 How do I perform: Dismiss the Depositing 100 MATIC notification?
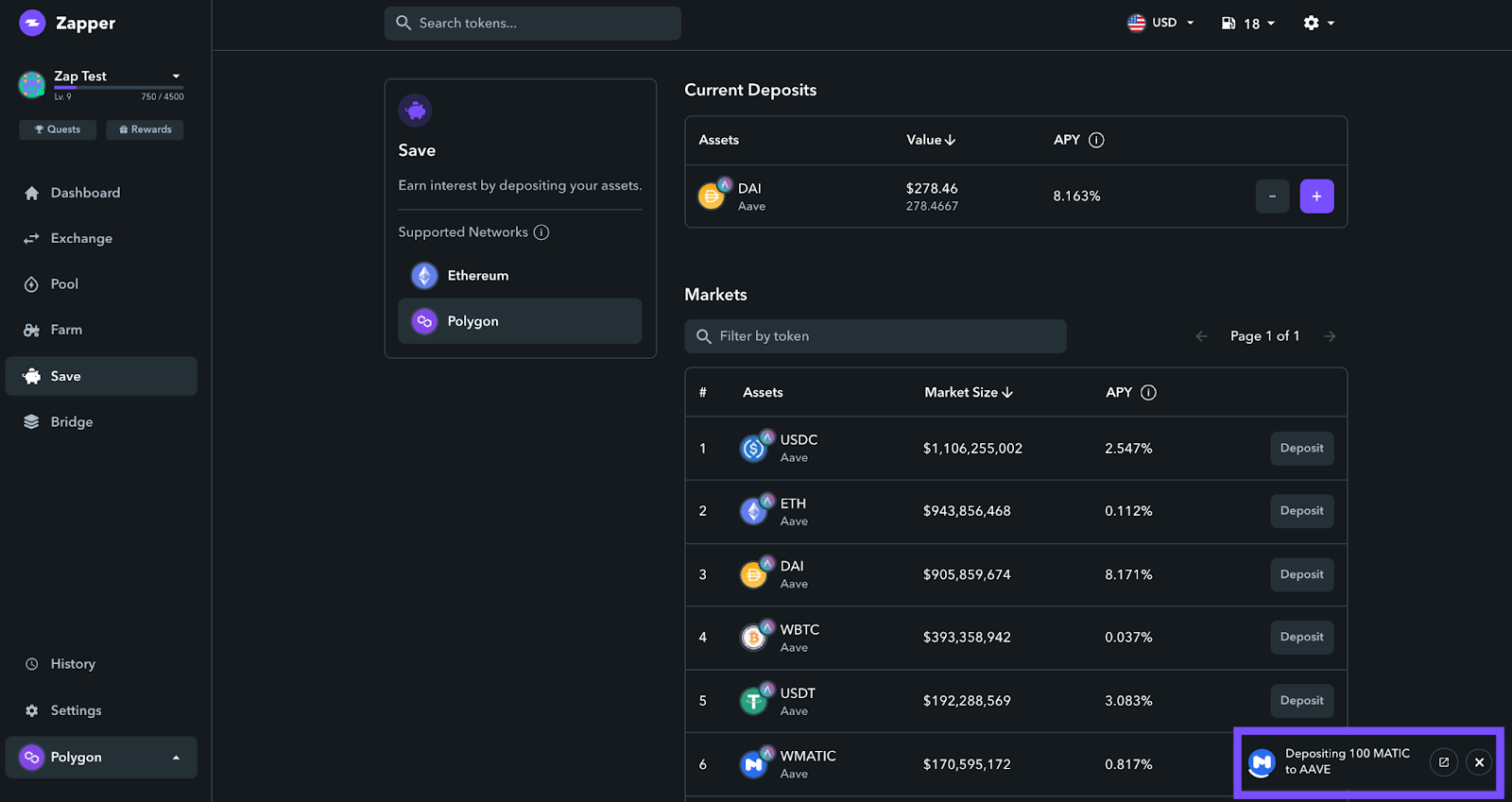pos(1479,762)
